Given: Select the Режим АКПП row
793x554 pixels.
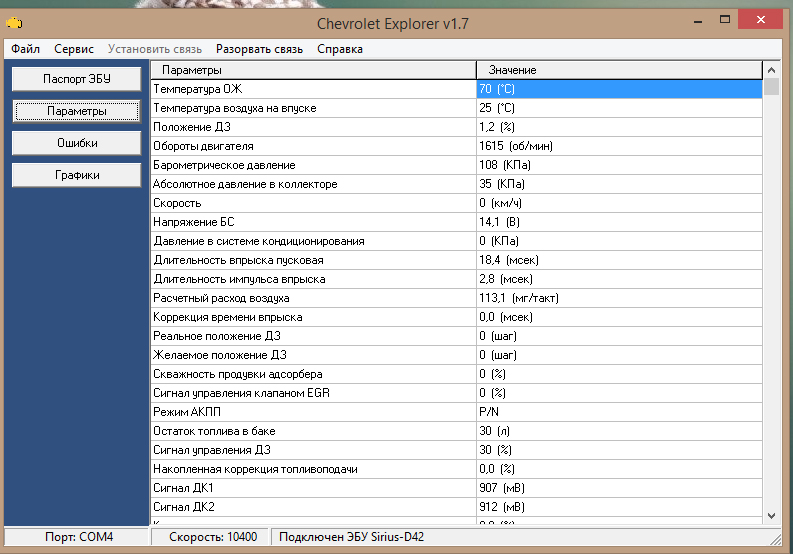Looking at the screenshot, I should click(x=457, y=412).
